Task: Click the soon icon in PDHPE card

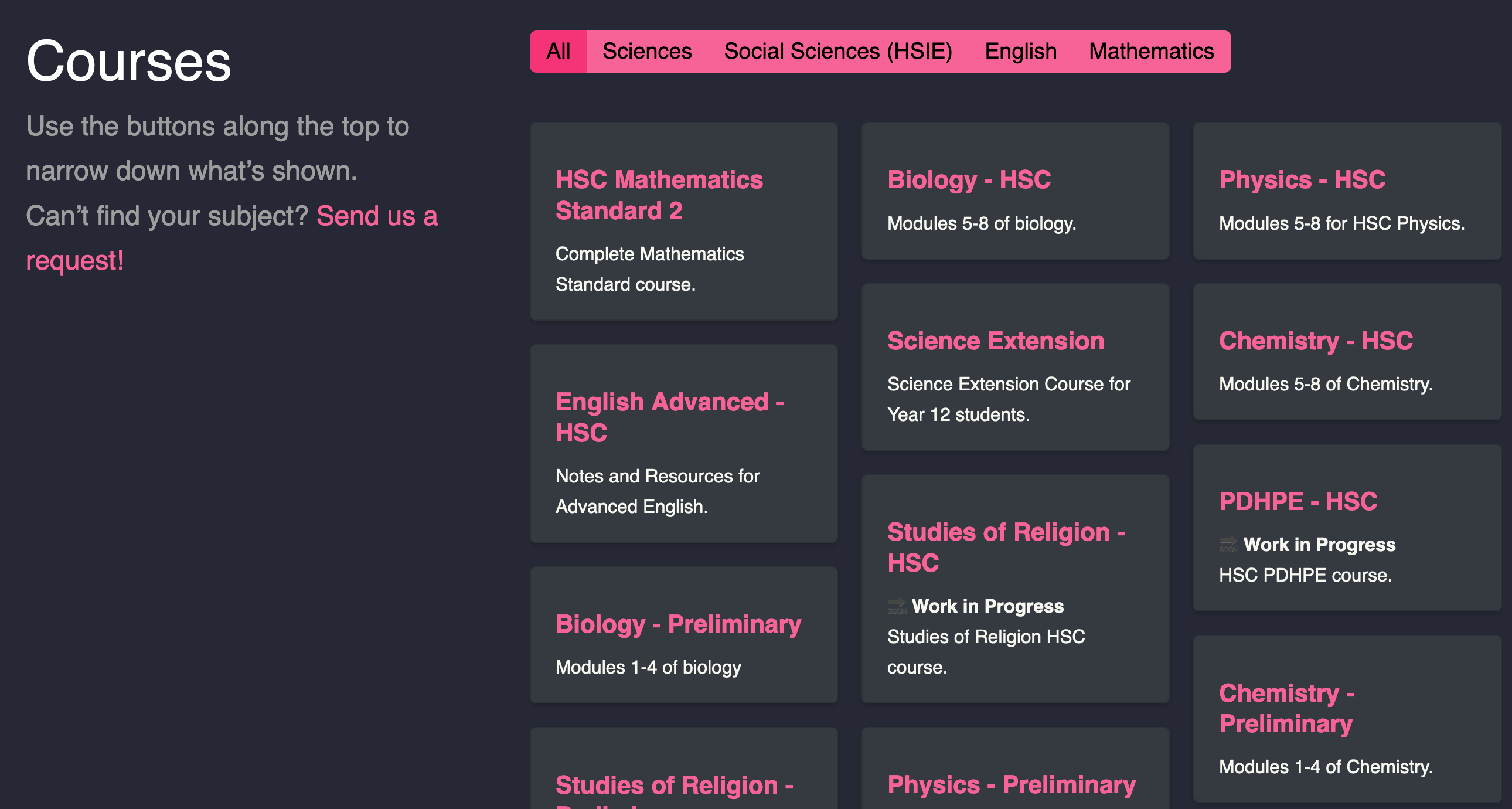Action: (x=1228, y=544)
